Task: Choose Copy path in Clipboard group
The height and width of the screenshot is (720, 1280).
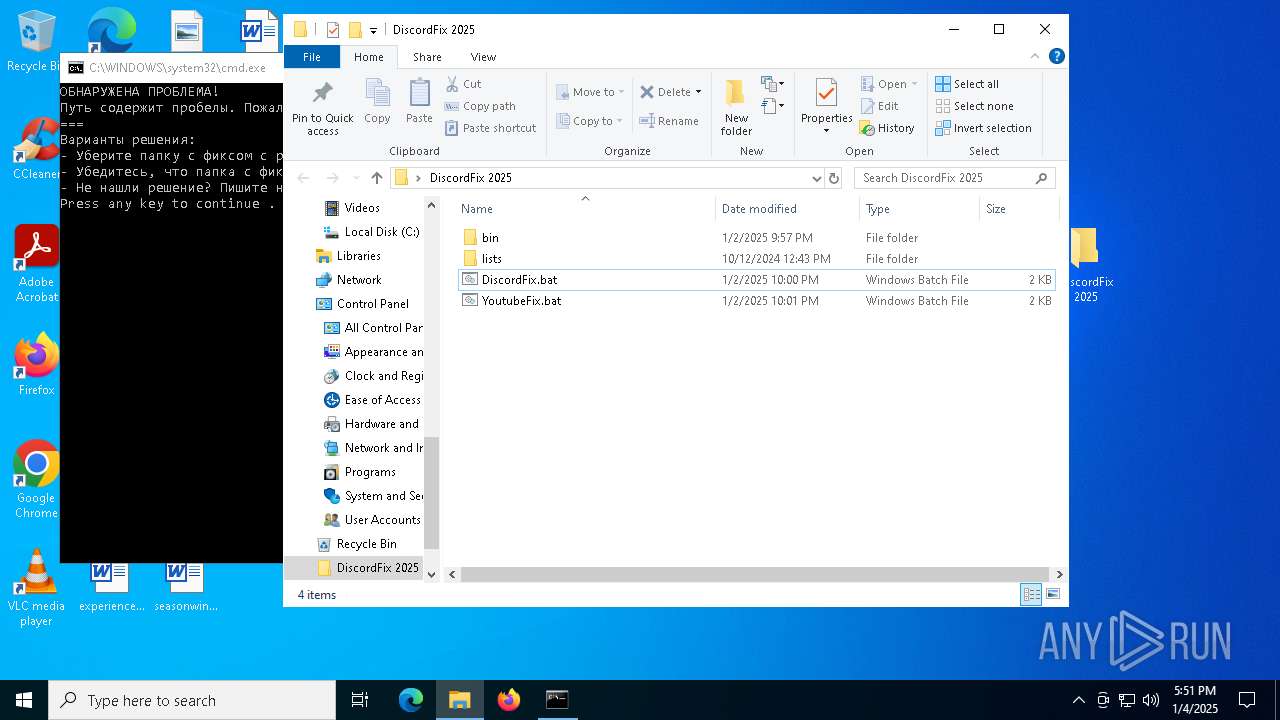Action: click(480, 106)
